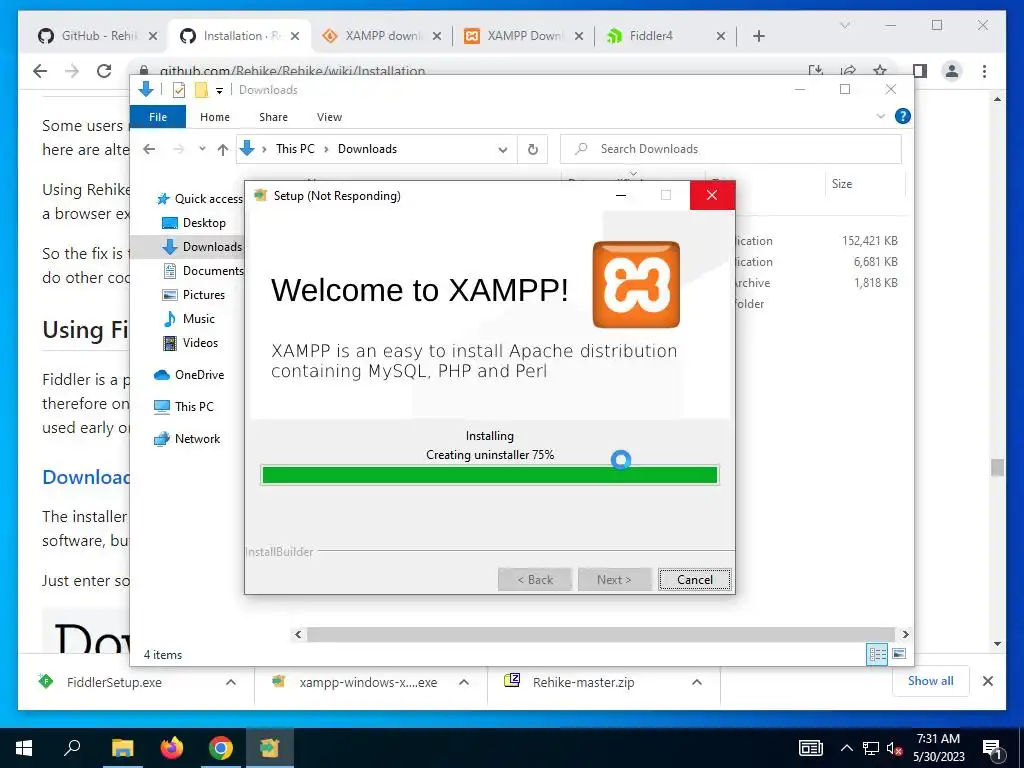Switch to GitHub Rehike first browser tab
This screenshot has width=1024, height=768.
tap(98, 36)
